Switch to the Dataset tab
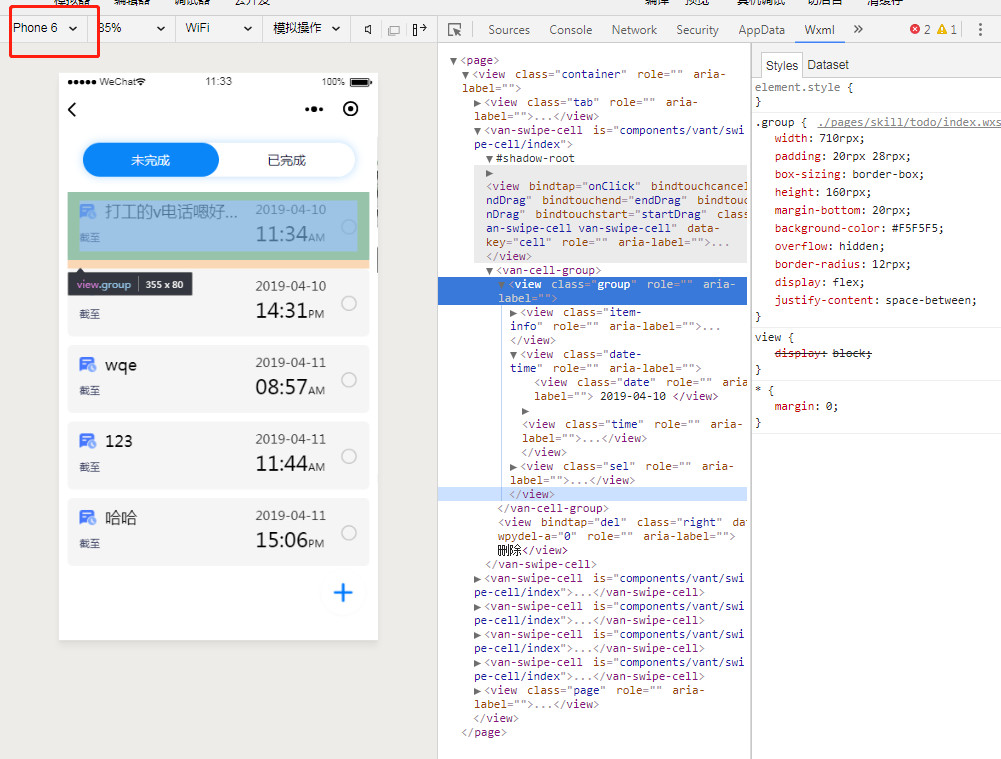Image resolution: width=1001 pixels, height=759 pixels. pos(828,65)
